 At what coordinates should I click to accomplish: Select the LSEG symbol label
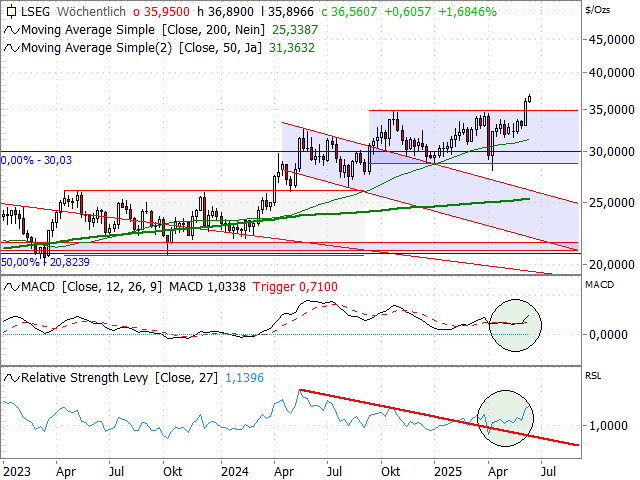point(36,11)
